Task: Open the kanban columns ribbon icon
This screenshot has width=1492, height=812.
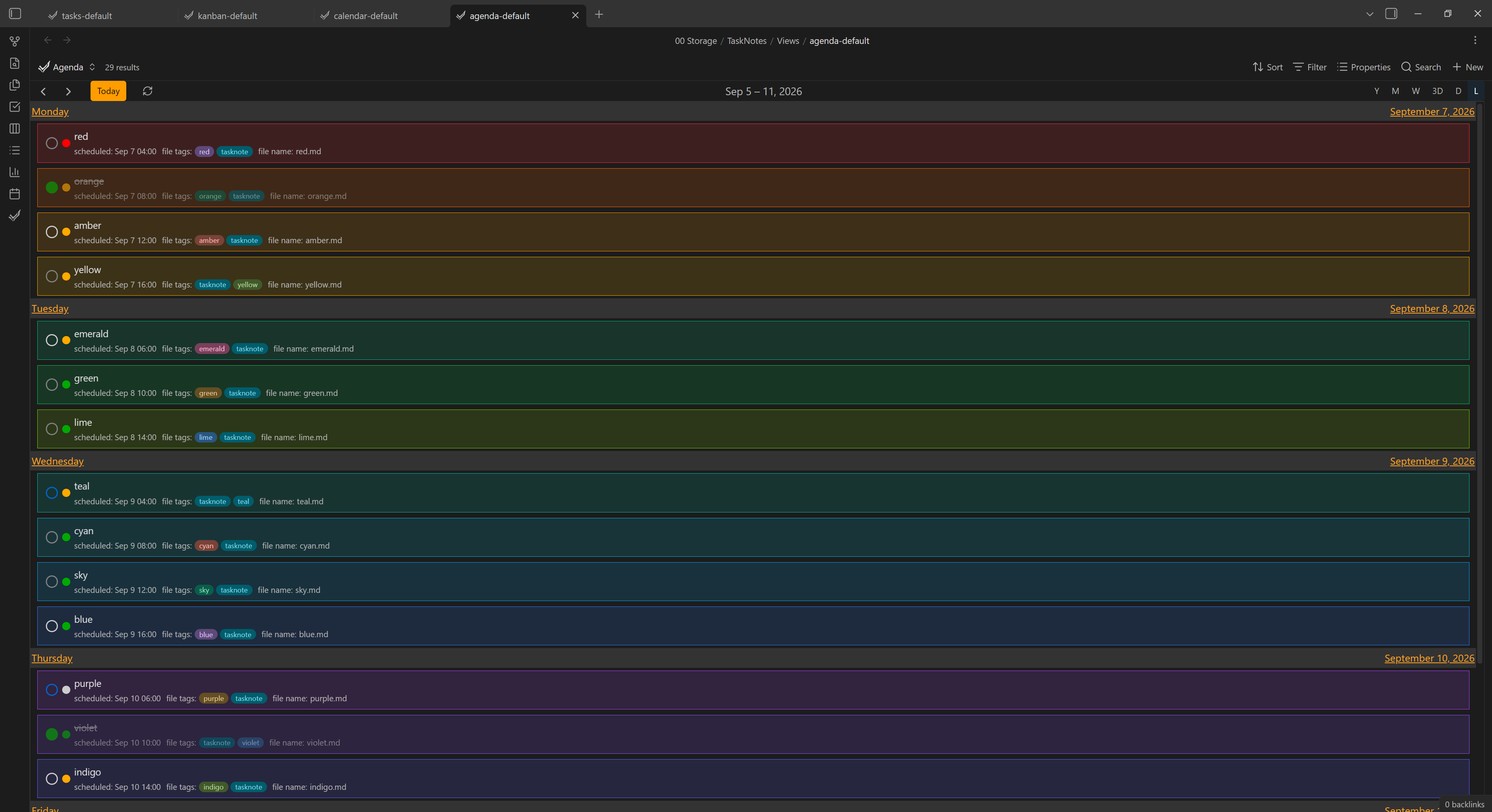Action: coord(15,129)
